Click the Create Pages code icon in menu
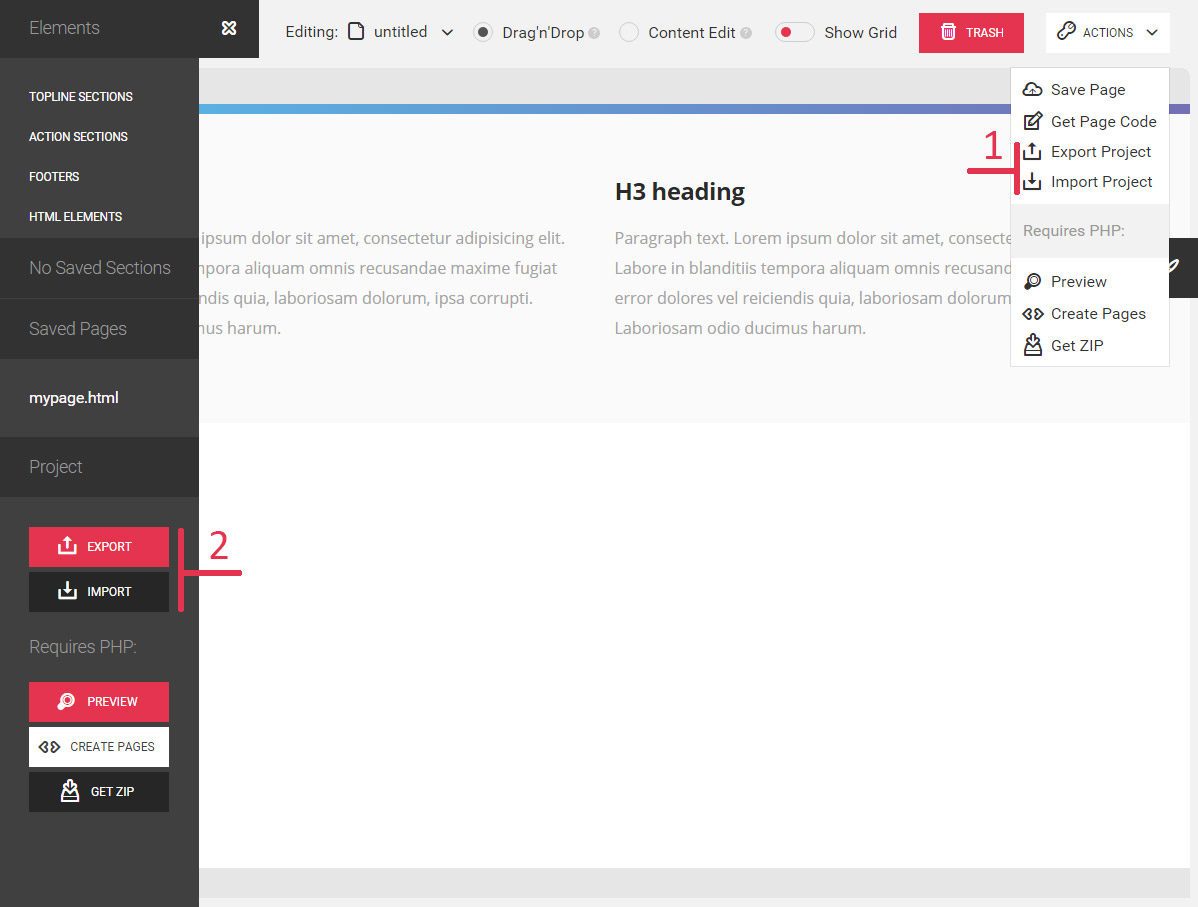The image size is (1198, 907). pos(1033,314)
